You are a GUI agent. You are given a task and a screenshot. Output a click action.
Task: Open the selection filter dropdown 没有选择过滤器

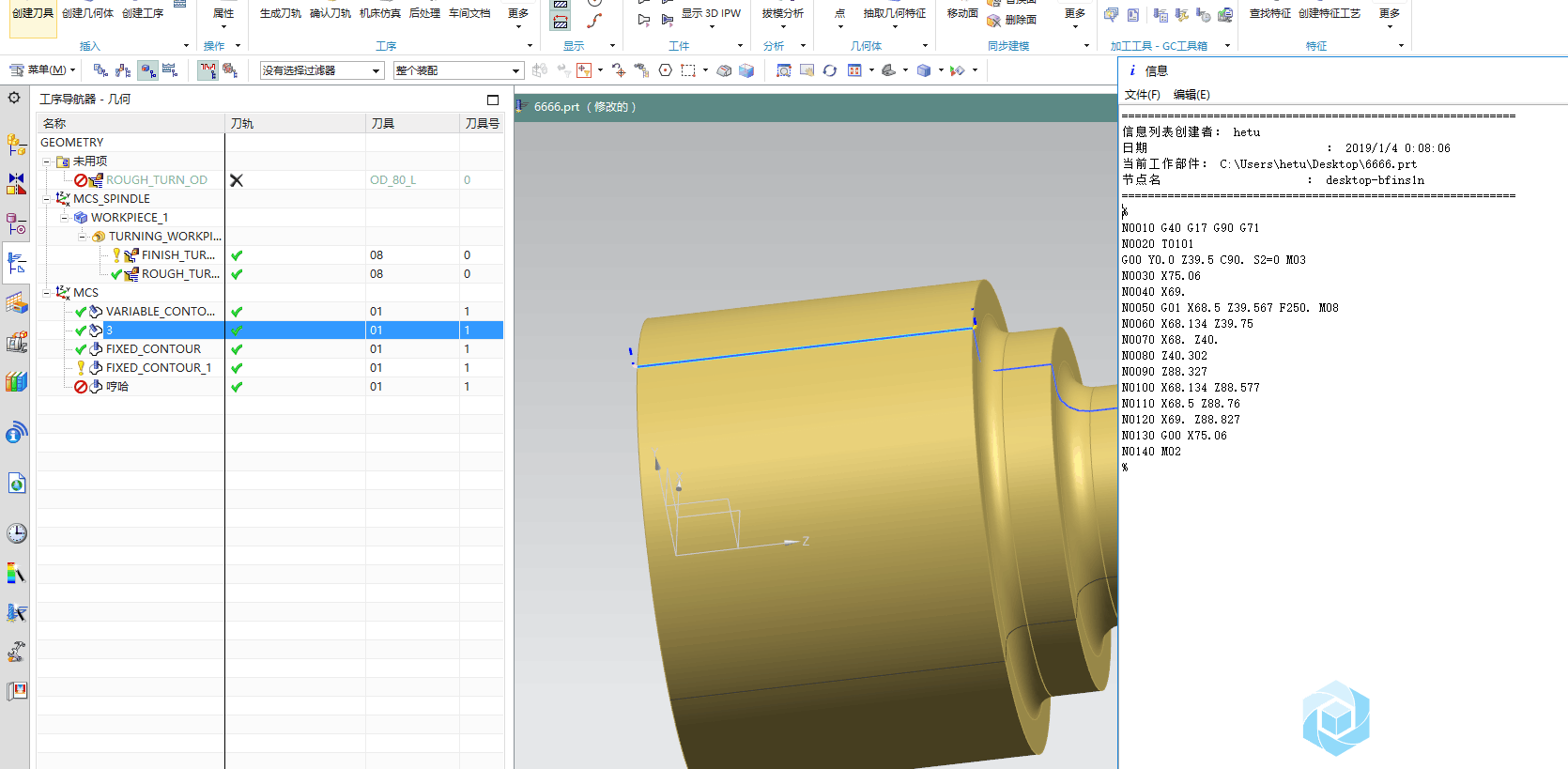point(322,70)
